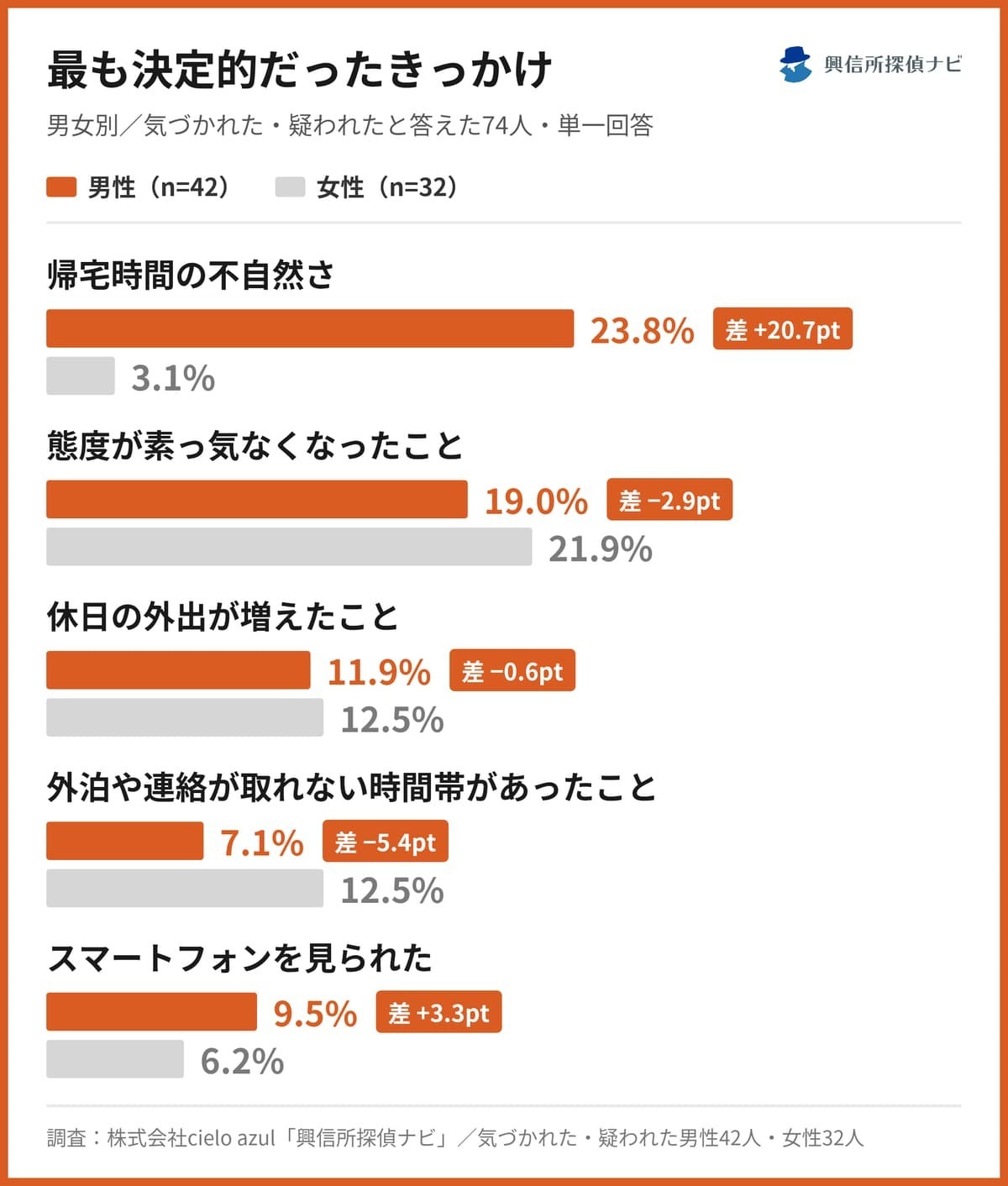Image resolution: width=1008 pixels, height=1186 pixels.
Task: Click the gray 21.9% bar
Action: [289, 547]
